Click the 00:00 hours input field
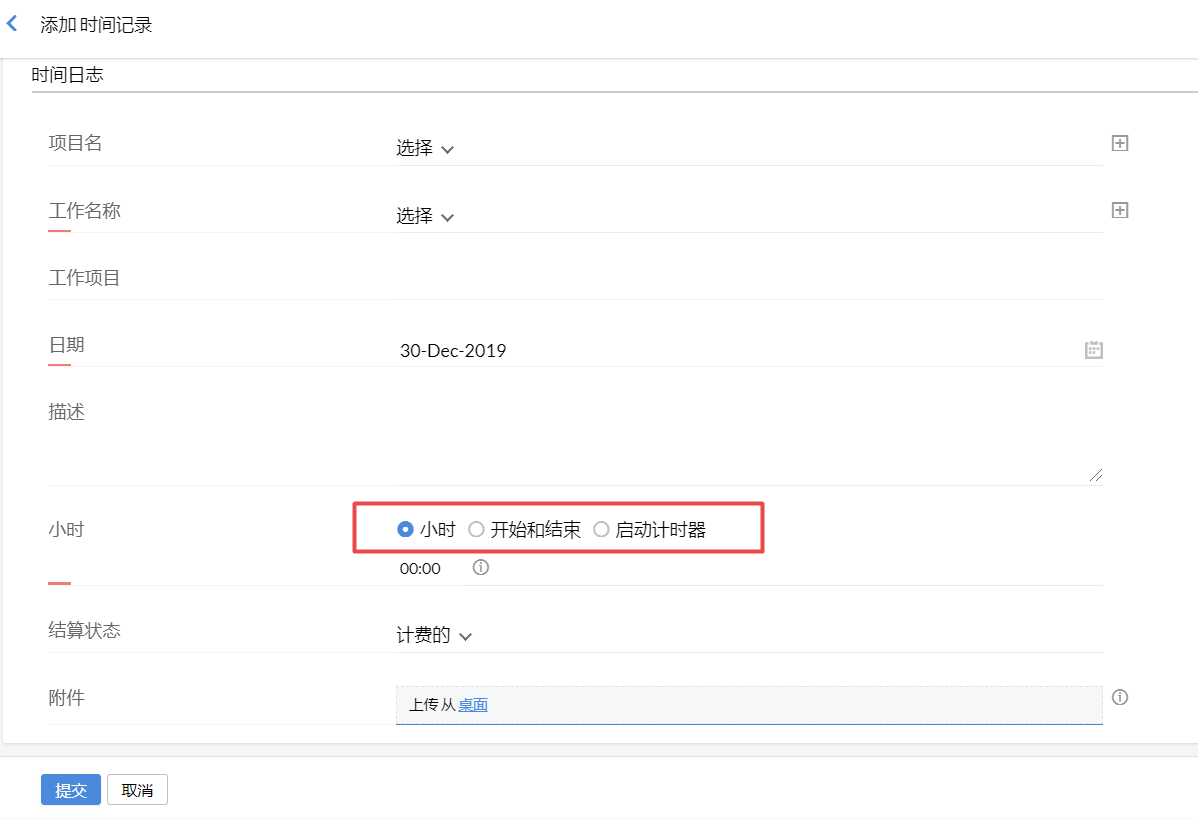 [420, 569]
